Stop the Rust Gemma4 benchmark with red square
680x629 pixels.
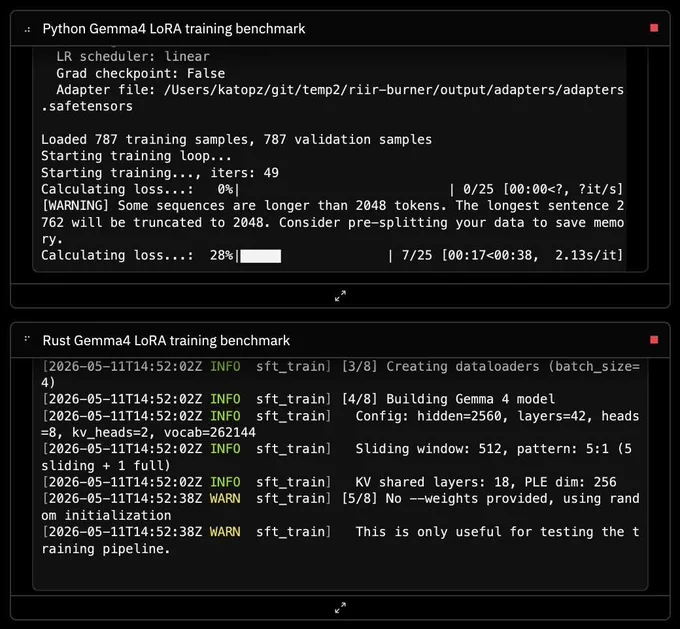click(x=654, y=340)
